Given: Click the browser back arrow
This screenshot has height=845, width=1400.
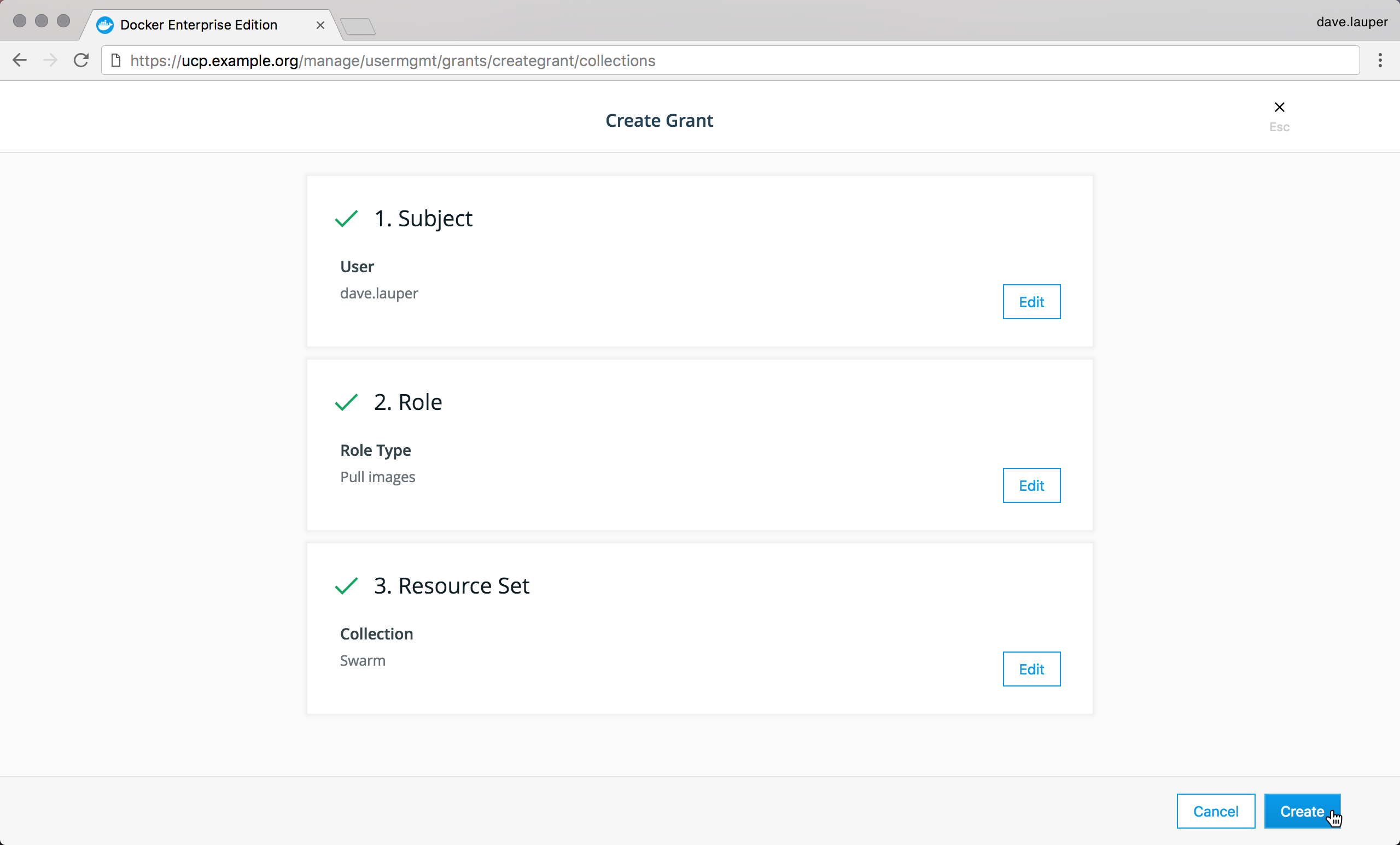Looking at the screenshot, I should [20, 60].
